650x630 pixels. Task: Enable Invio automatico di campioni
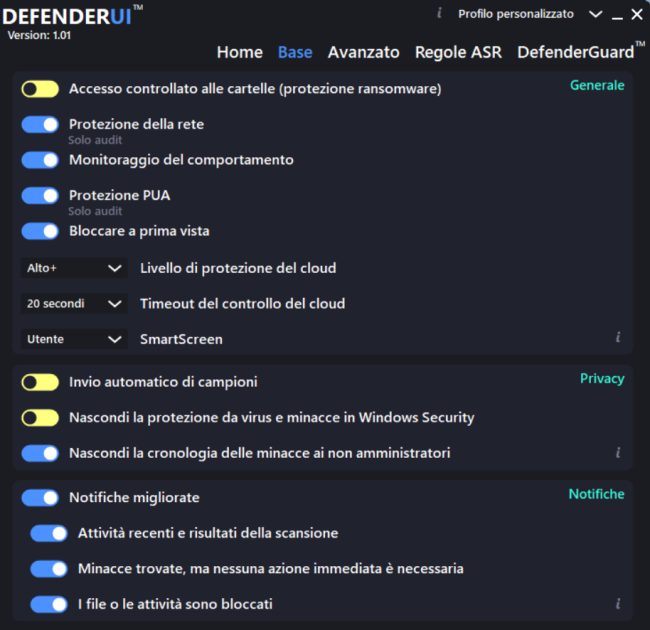click(x=40, y=382)
